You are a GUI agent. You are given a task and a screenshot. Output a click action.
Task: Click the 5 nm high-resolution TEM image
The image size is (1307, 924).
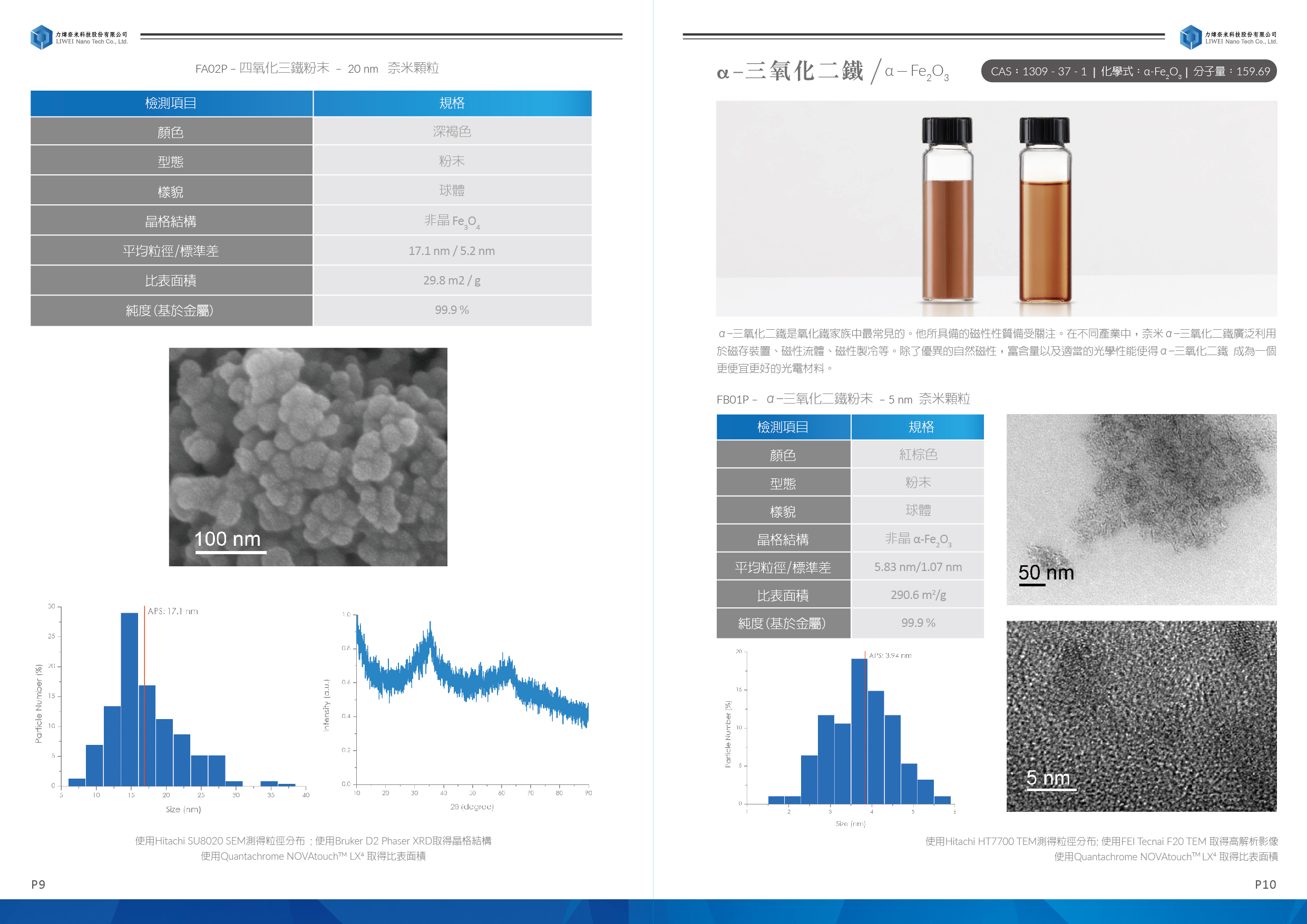pos(1141,715)
